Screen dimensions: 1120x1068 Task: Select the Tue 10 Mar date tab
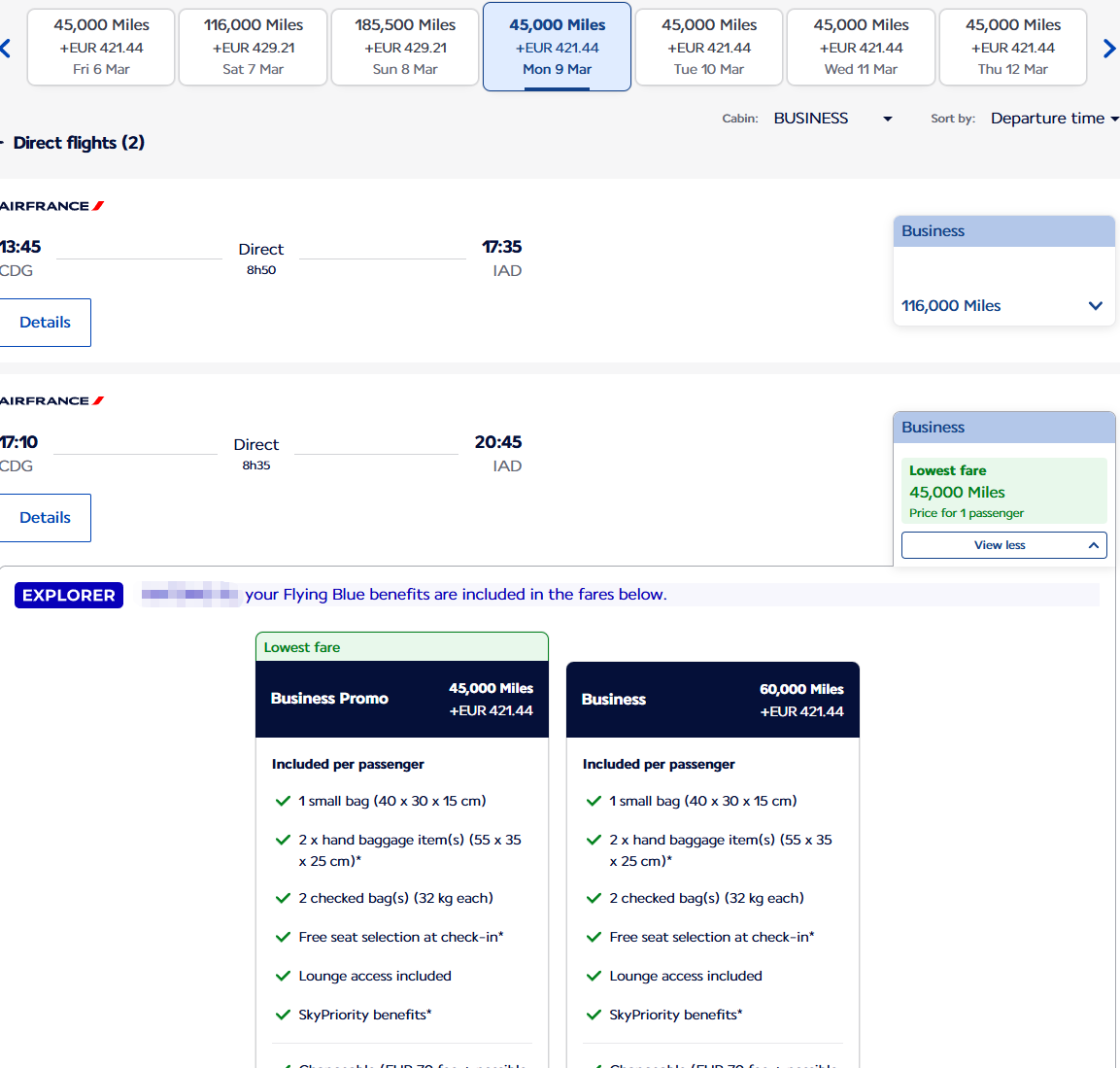pos(708,47)
